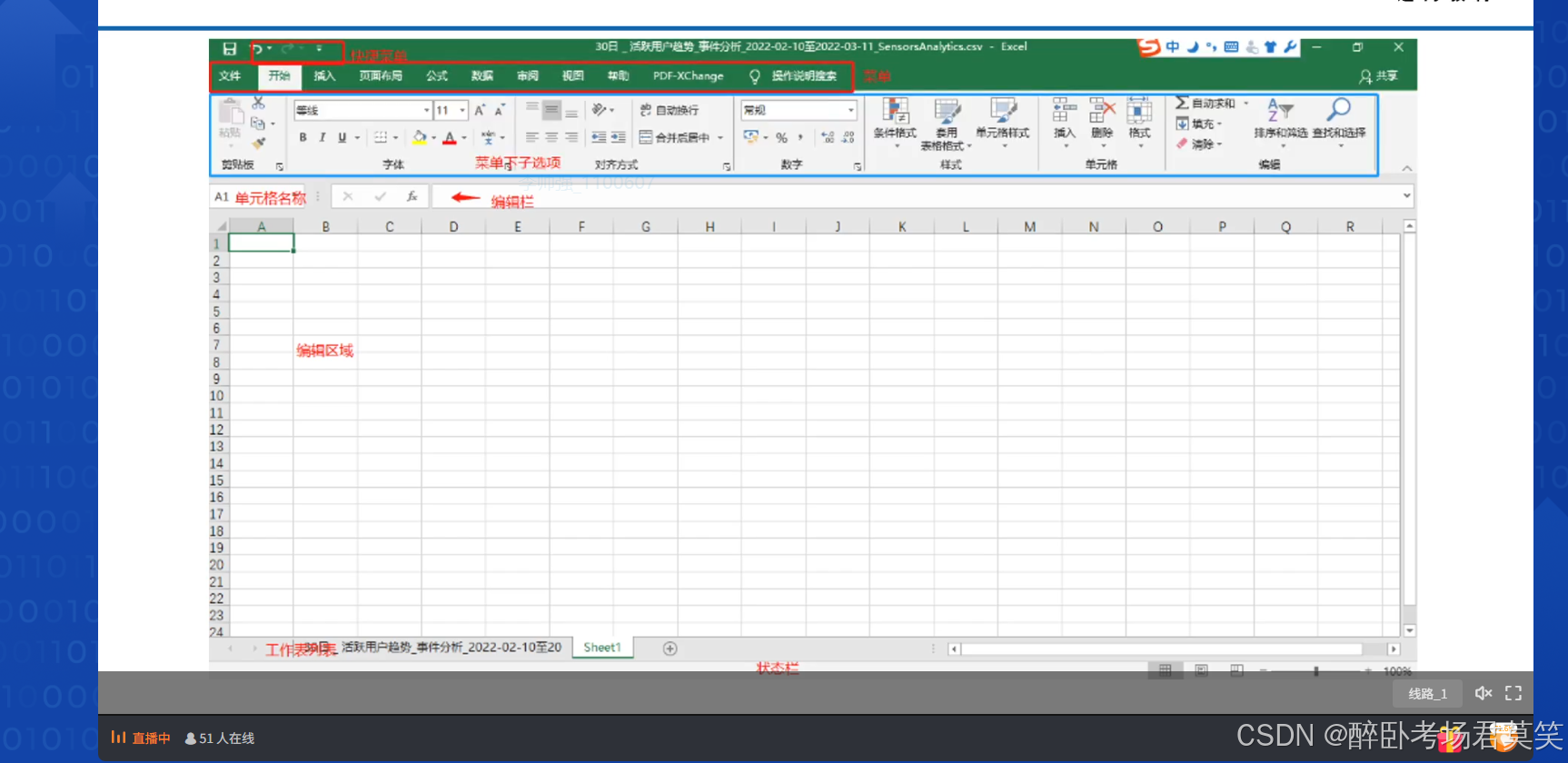Click 删除 delete cells icon

[1102, 111]
